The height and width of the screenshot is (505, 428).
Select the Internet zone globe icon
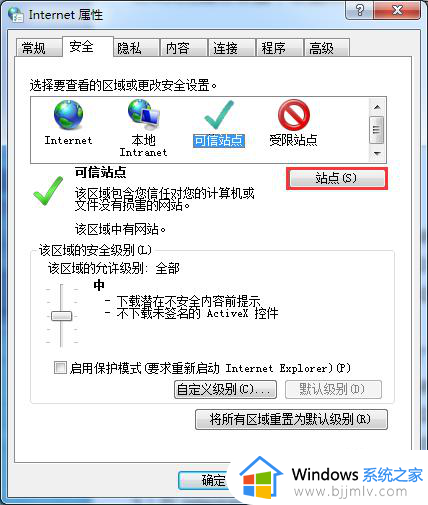coord(68,115)
